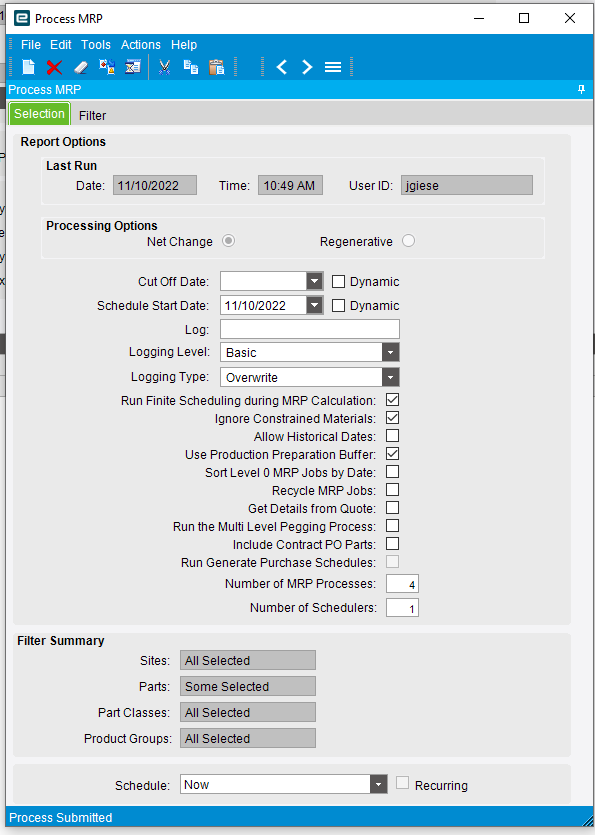Image resolution: width=595 pixels, height=835 pixels.
Task: Open the Tools menu
Action: (96, 45)
